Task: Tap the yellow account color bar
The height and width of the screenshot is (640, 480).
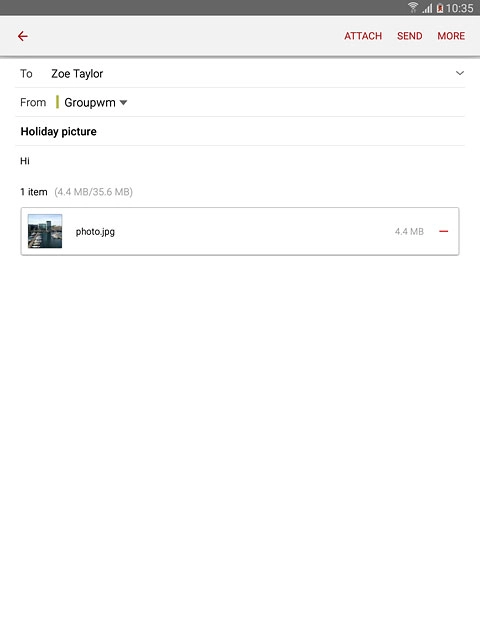Action: (x=58, y=102)
